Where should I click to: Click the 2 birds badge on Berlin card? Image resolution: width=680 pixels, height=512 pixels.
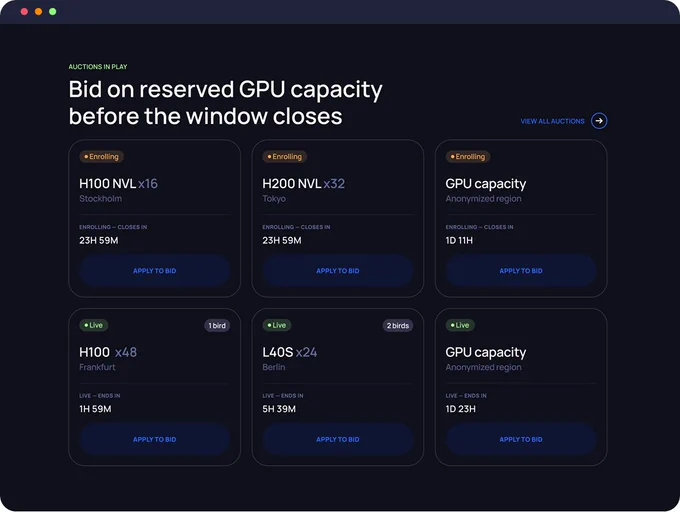[398, 326]
